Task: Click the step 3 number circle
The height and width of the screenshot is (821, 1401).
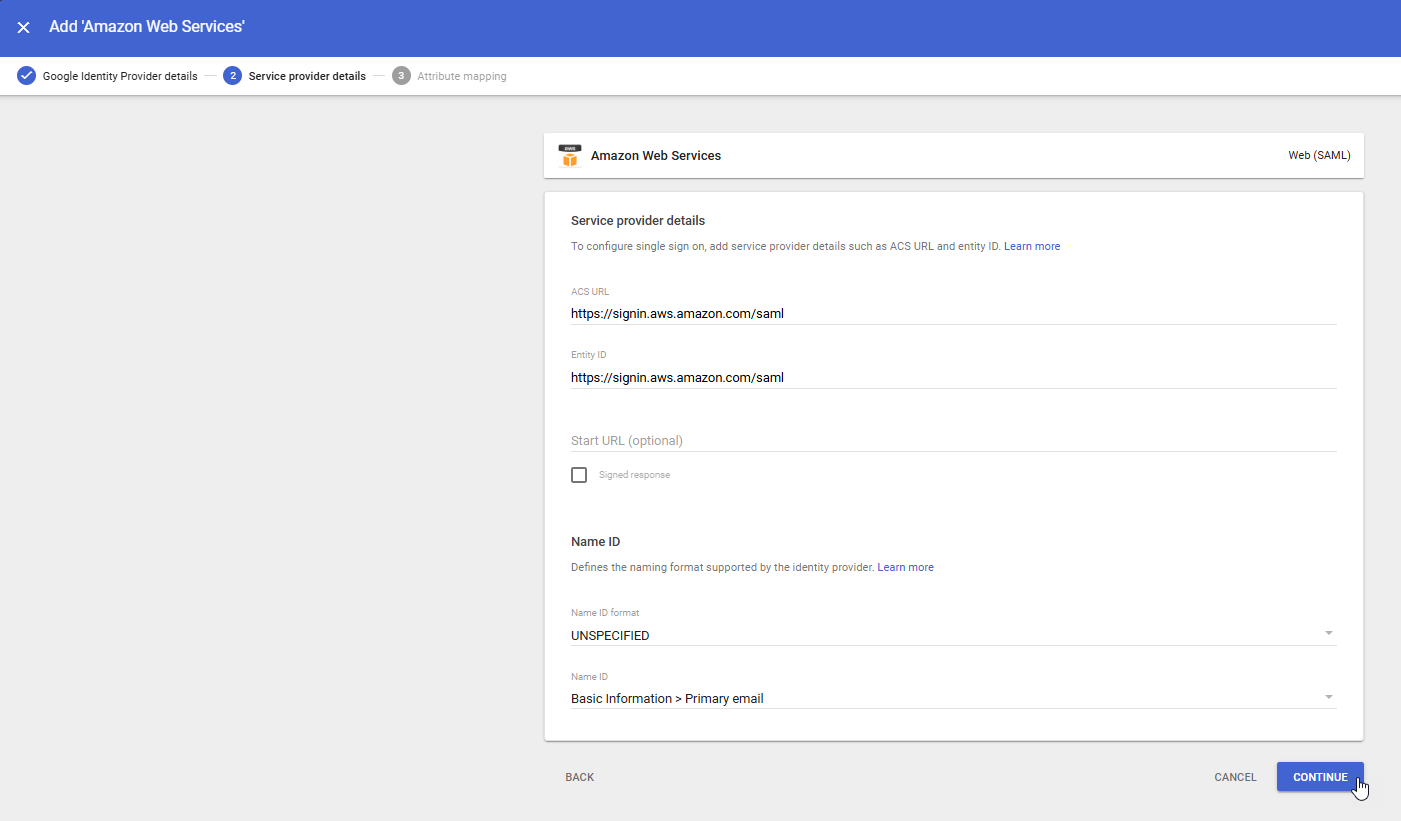Action: click(x=401, y=76)
